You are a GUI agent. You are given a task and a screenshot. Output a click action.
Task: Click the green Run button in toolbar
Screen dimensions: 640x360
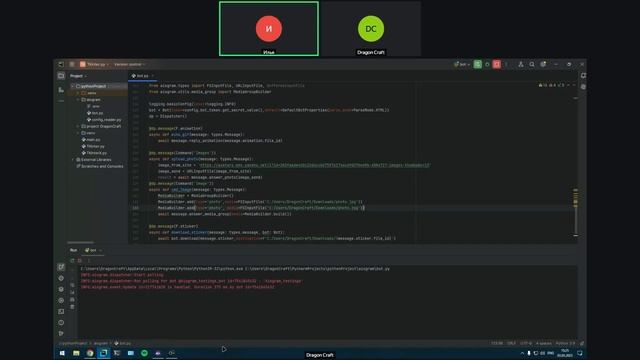478,64
